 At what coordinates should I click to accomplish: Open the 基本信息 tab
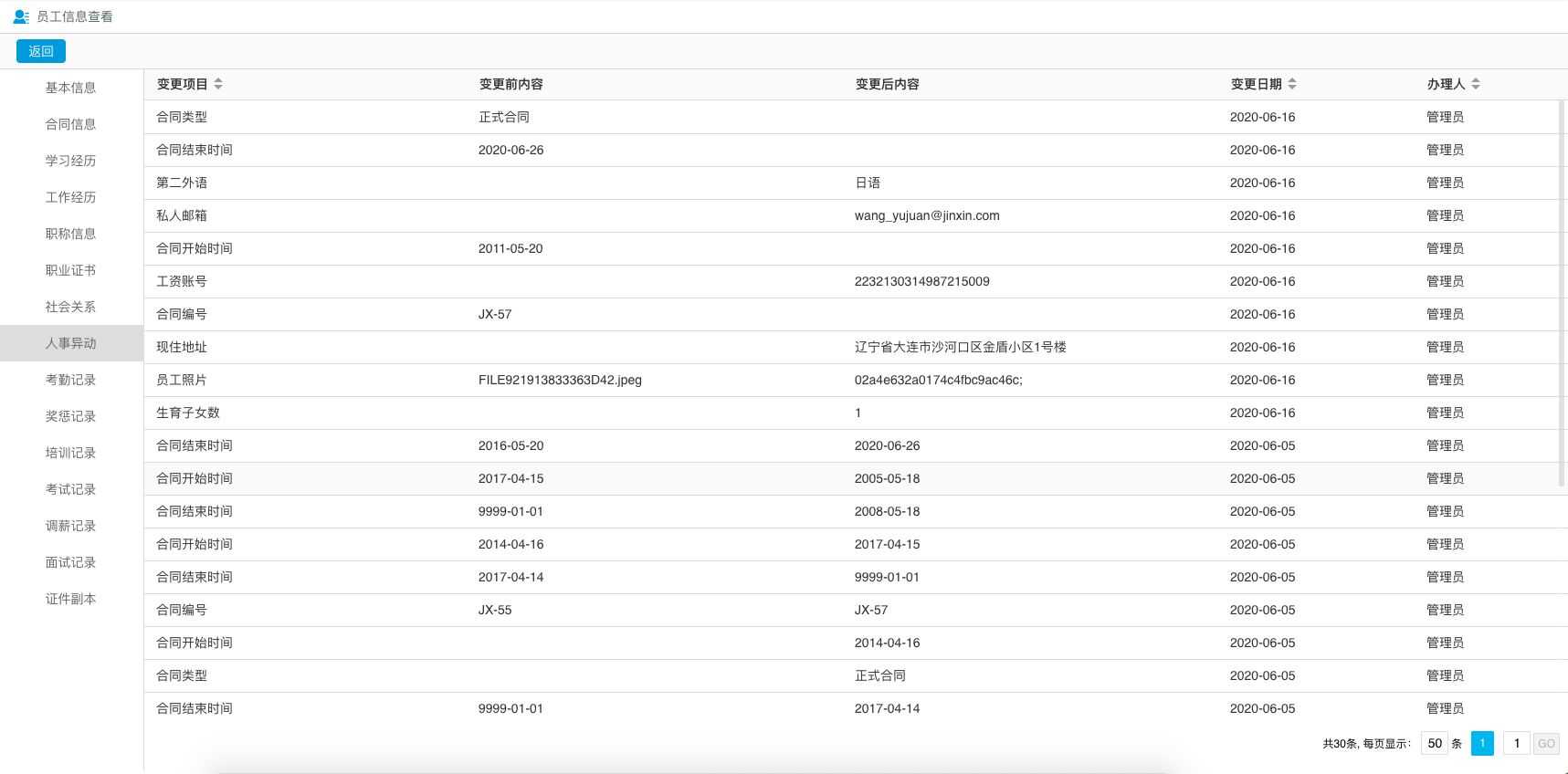[x=71, y=88]
